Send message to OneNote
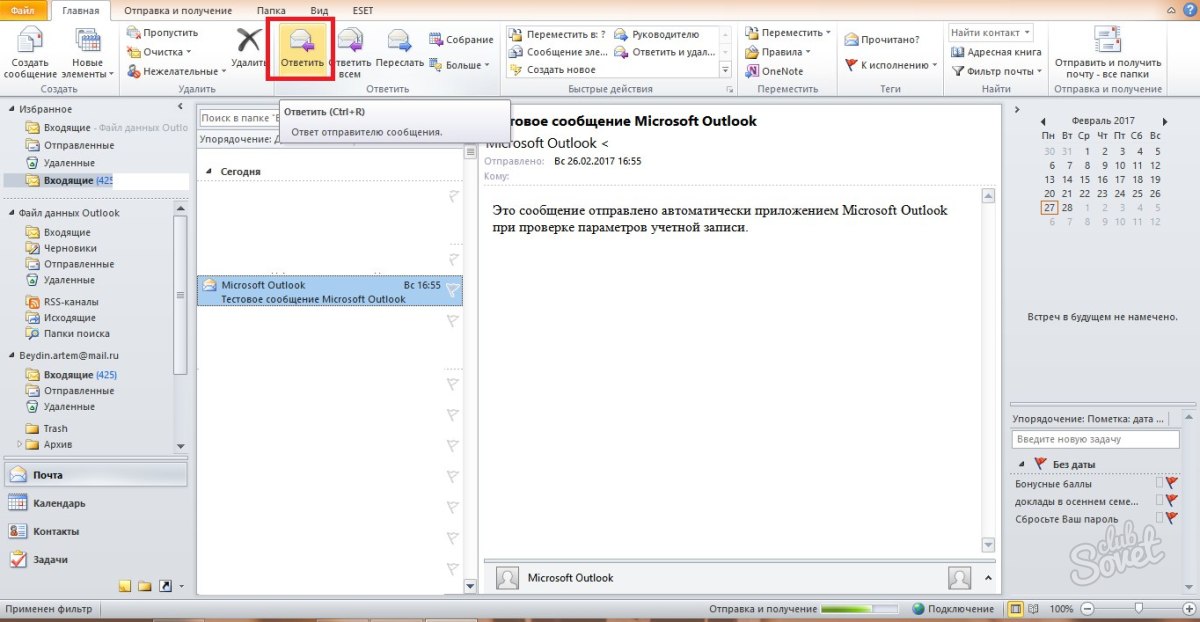1200x622 pixels. point(774,71)
